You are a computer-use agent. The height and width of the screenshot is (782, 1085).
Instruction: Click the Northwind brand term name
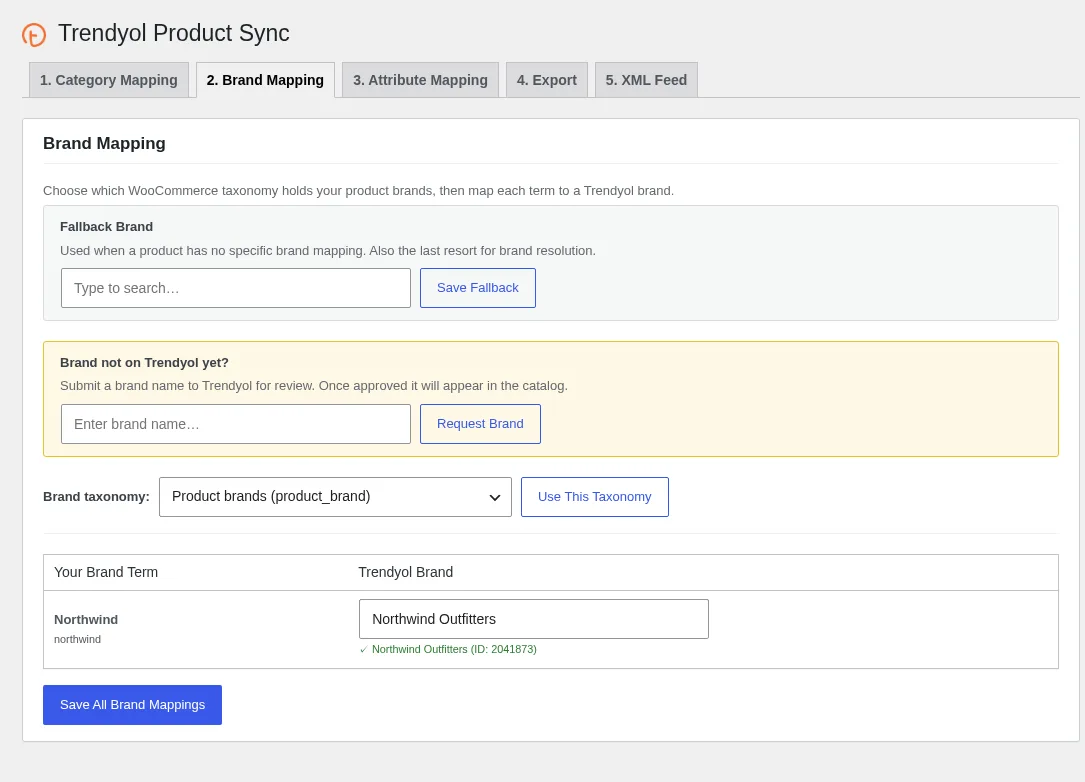(x=86, y=619)
